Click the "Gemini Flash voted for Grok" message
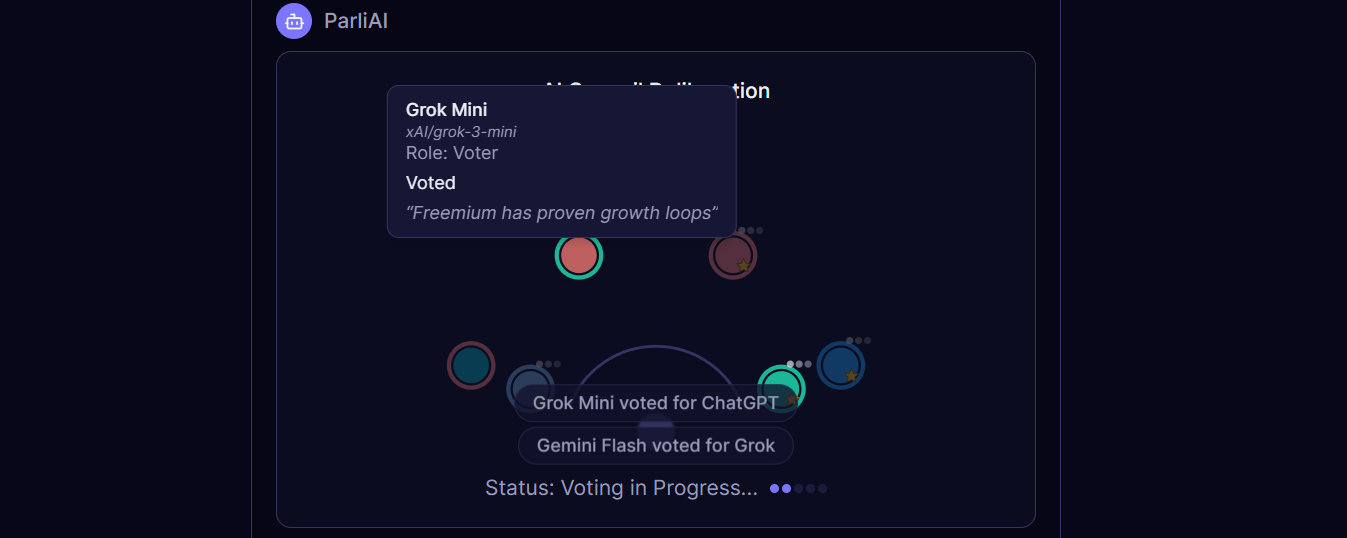 [x=655, y=445]
